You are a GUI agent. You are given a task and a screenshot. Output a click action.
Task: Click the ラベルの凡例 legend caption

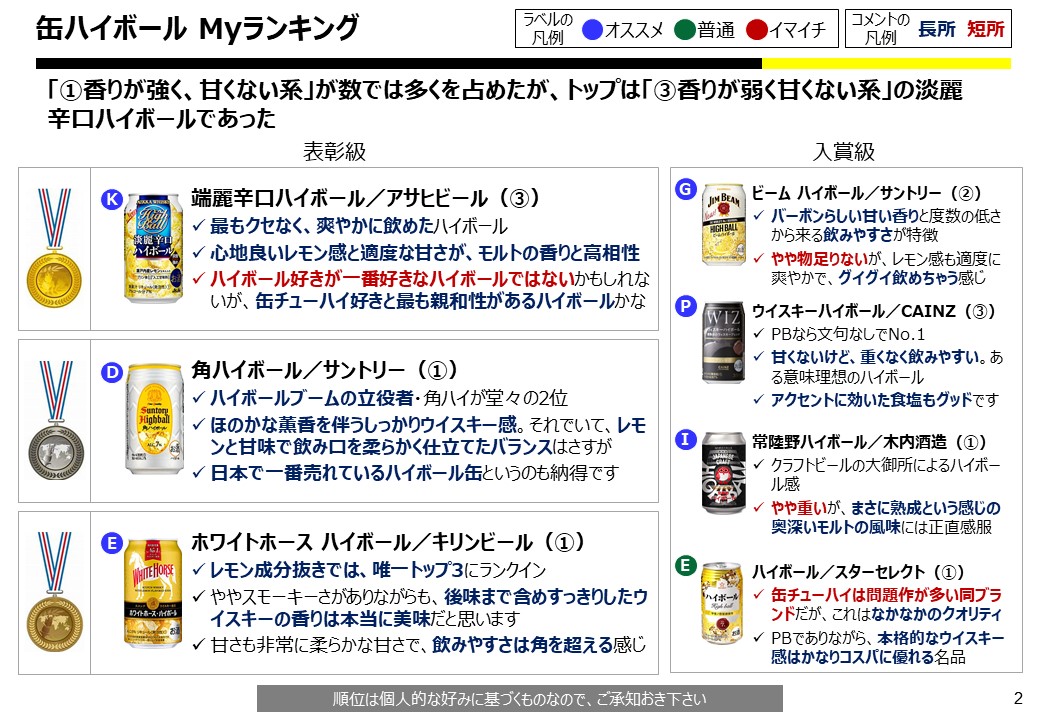pyautogui.click(x=548, y=29)
